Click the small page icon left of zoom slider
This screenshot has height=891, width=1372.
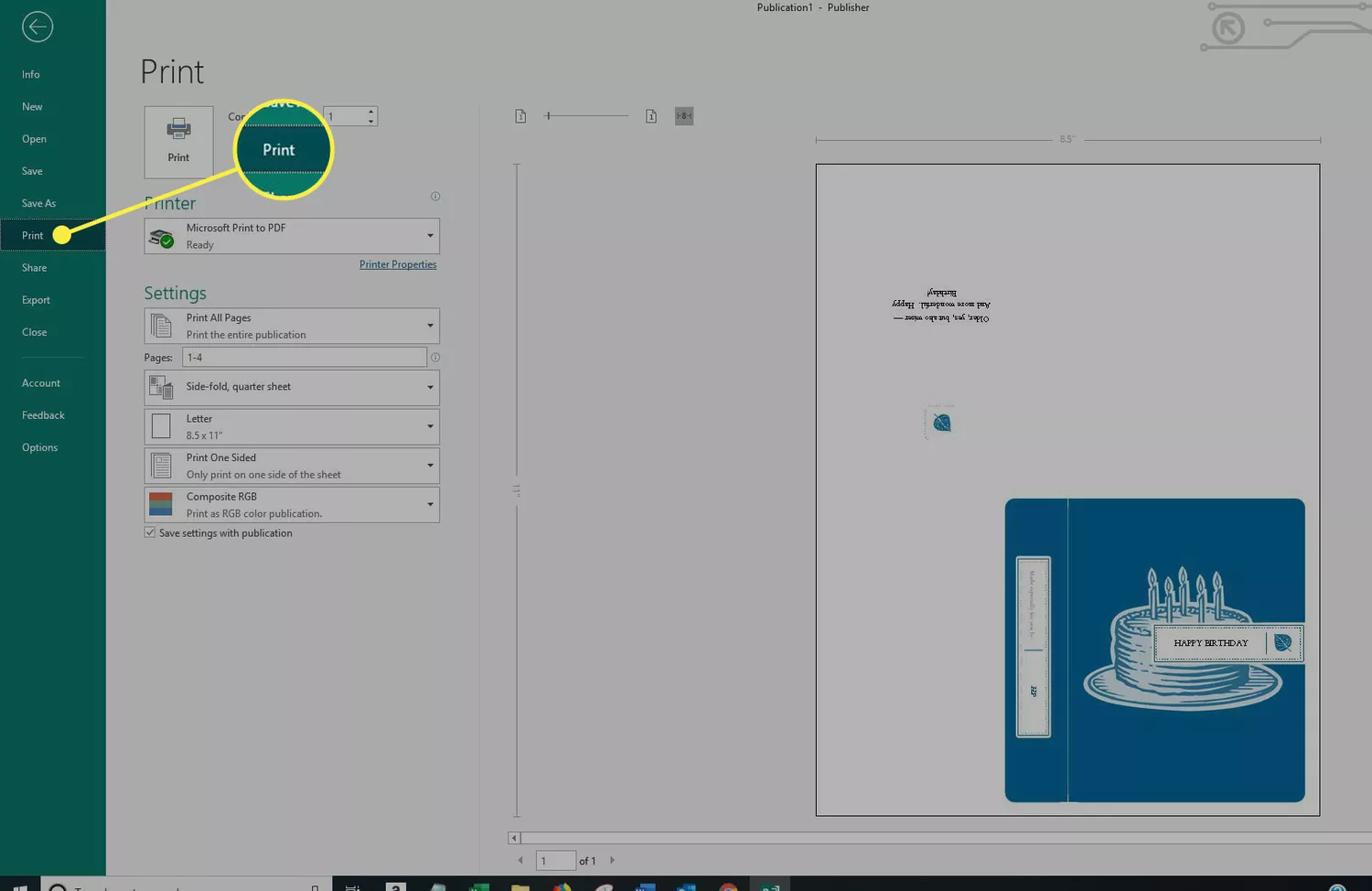(x=520, y=116)
